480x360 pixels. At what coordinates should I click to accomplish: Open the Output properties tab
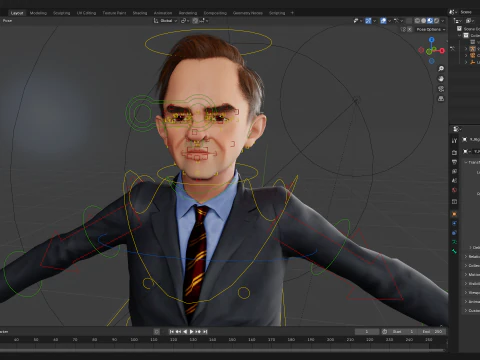click(454, 162)
